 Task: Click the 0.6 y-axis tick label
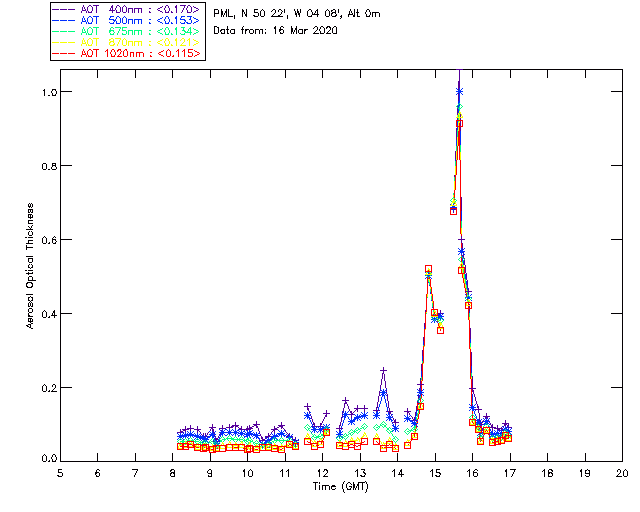[x=49, y=240]
